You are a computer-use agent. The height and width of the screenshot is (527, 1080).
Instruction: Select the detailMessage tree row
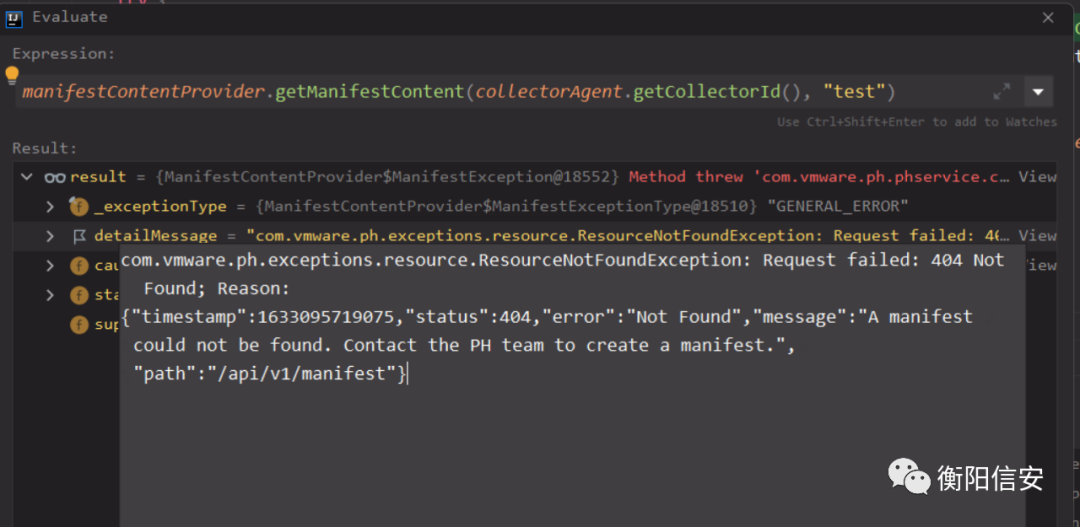534,236
